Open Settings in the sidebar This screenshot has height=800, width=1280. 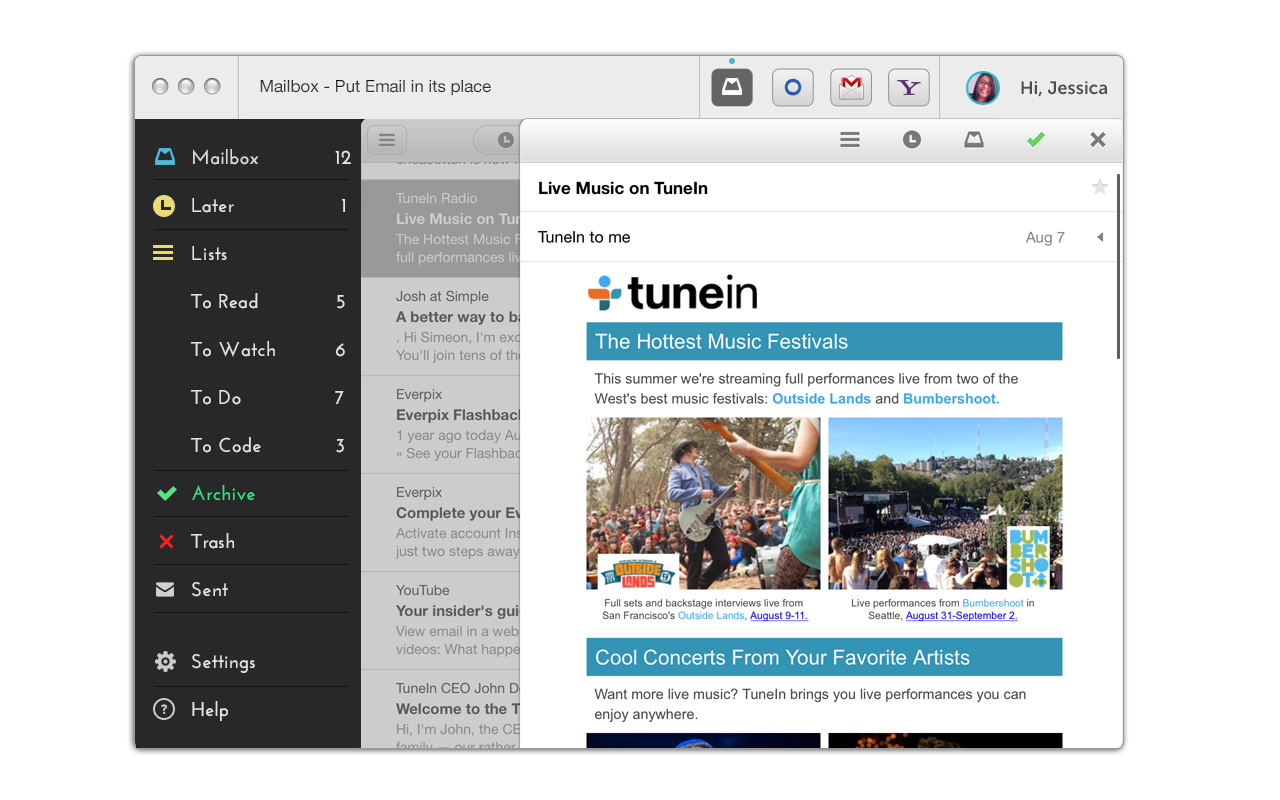click(x=251, y=662)
